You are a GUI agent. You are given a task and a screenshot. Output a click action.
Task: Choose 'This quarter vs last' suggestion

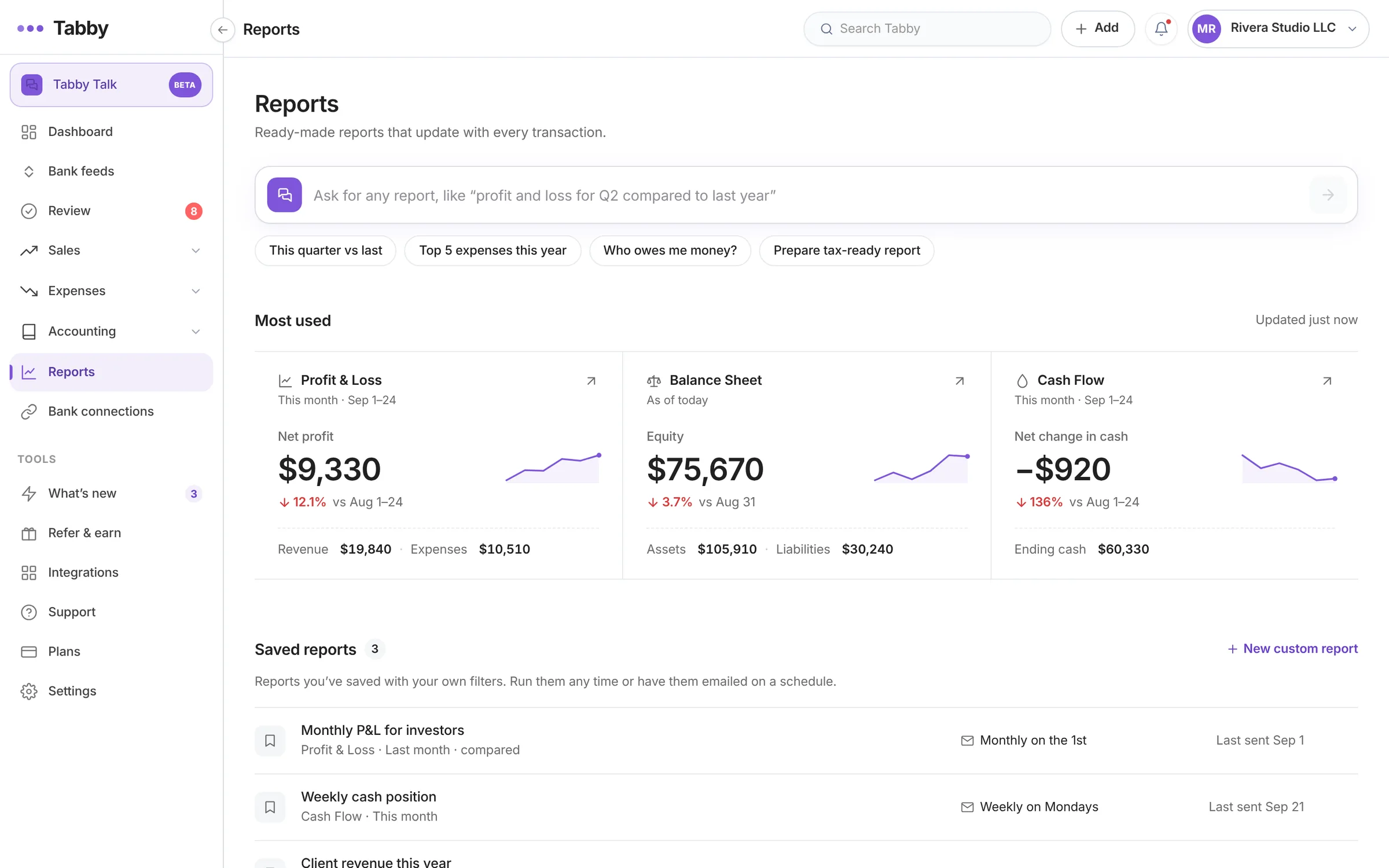(x=325, y=251)
